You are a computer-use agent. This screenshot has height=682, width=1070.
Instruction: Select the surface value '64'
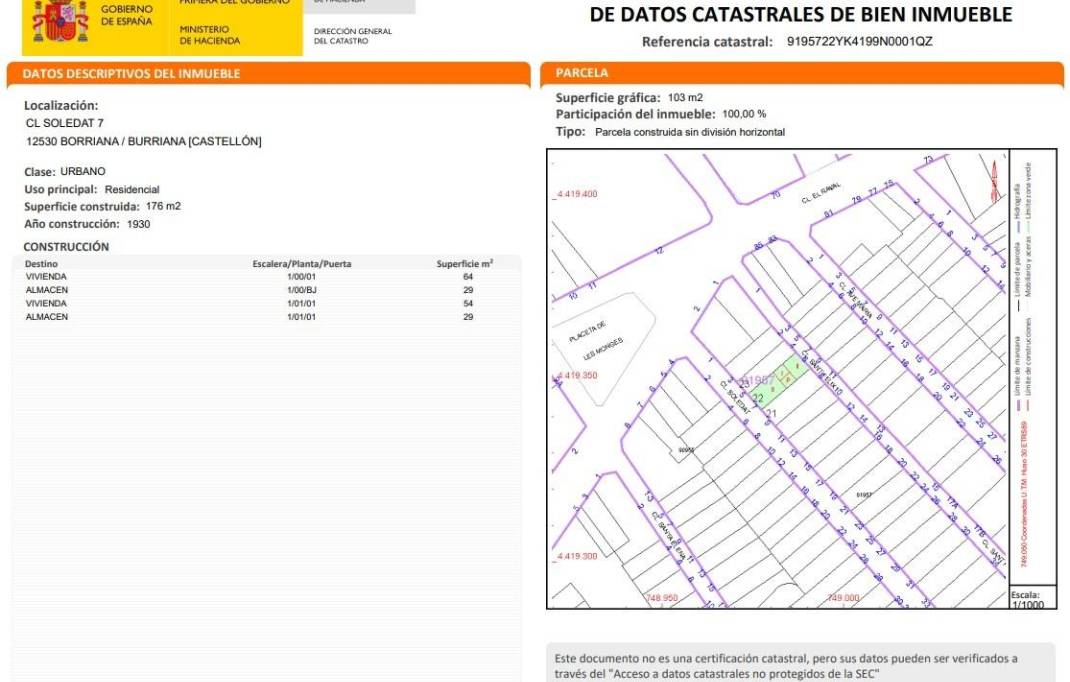468,276
